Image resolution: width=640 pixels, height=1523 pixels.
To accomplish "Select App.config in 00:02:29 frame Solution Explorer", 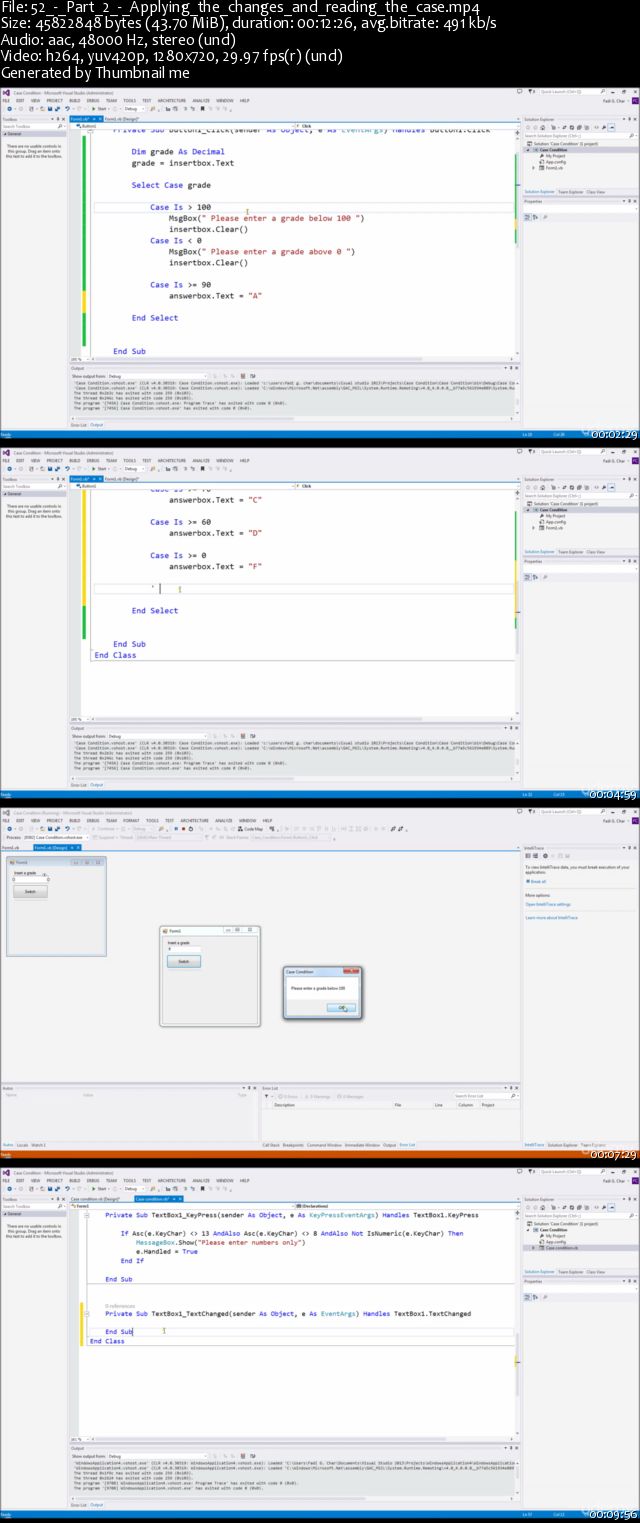I will 555,161.
